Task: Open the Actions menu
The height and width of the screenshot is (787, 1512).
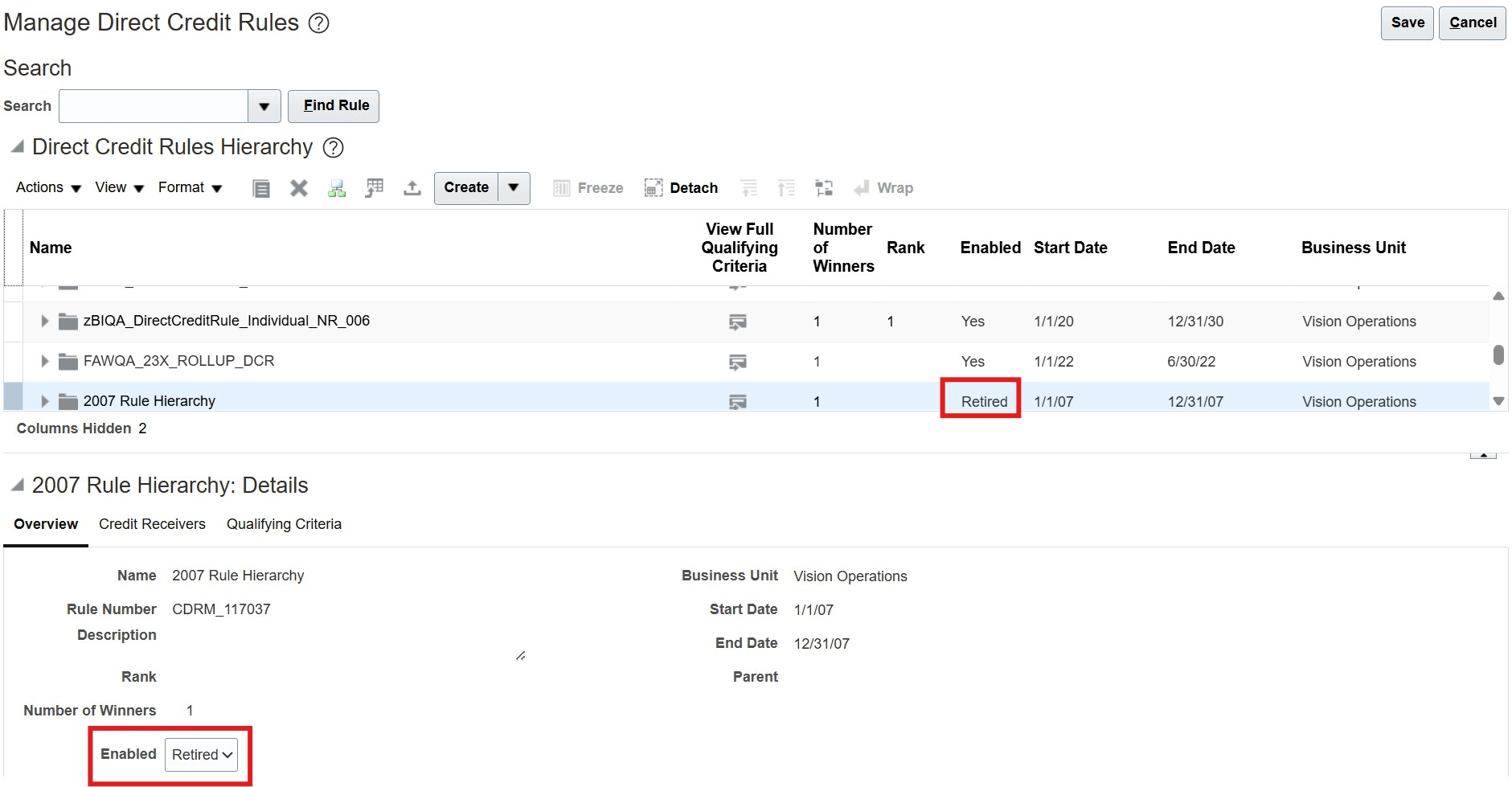Action: point(48,188)
